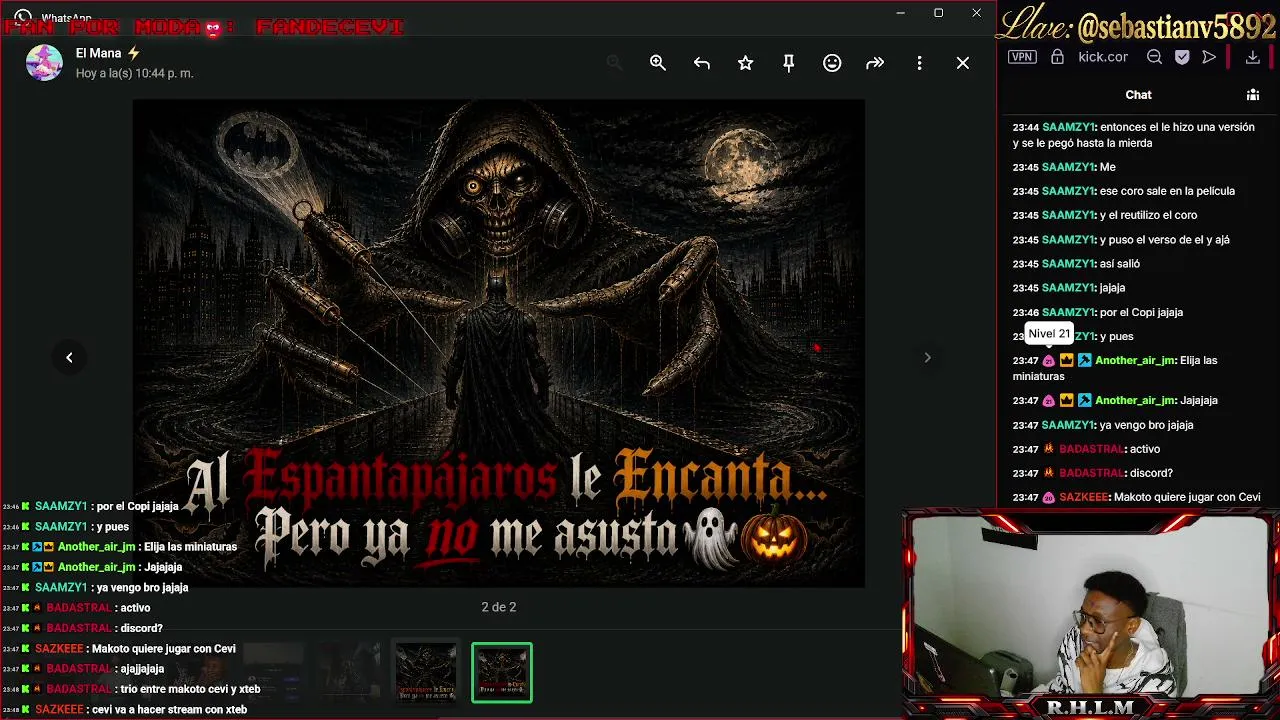Viewport: 1280px width, 720px height.
Task: Click SAAMZY1 on 'Me' chat message
Action: [1068, 167]
